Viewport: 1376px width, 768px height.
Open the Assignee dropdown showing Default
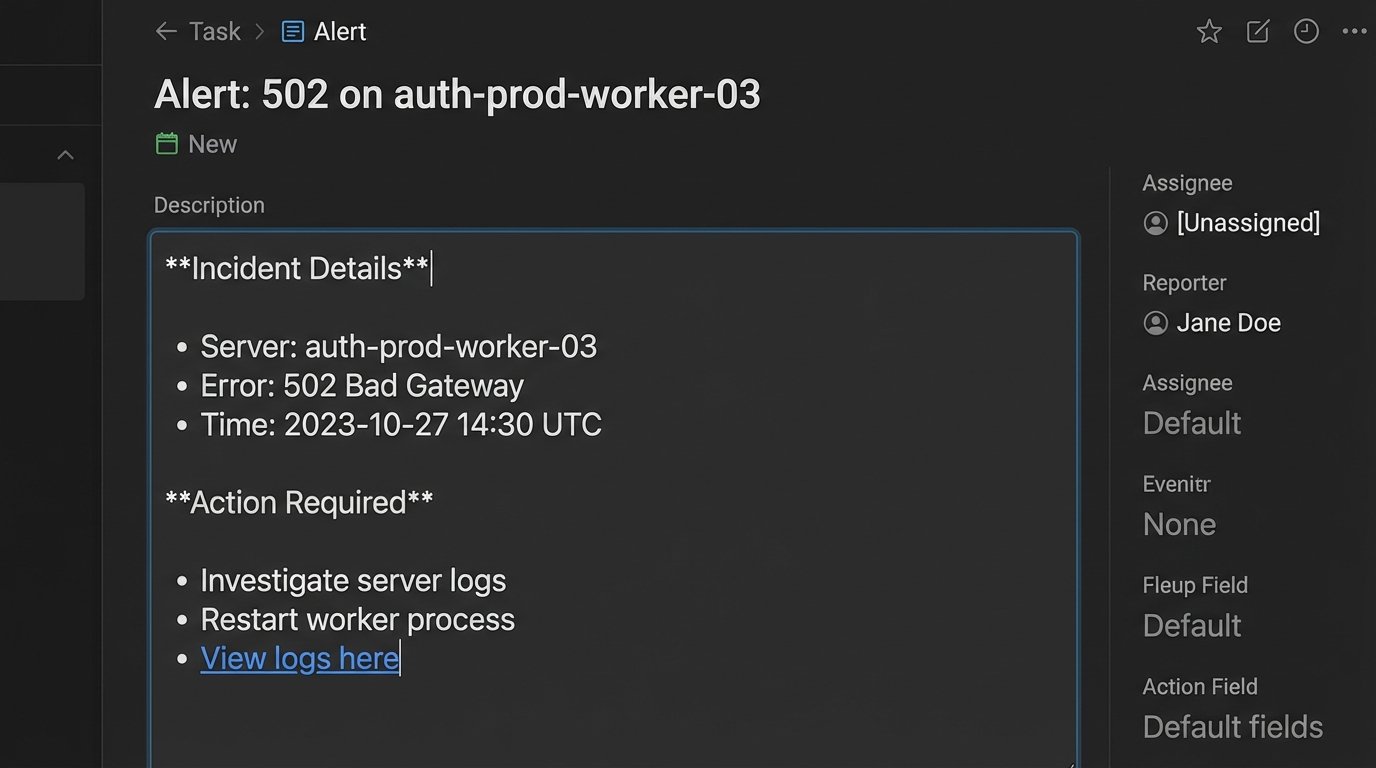pyautogui.click(x=1192, y=423)
